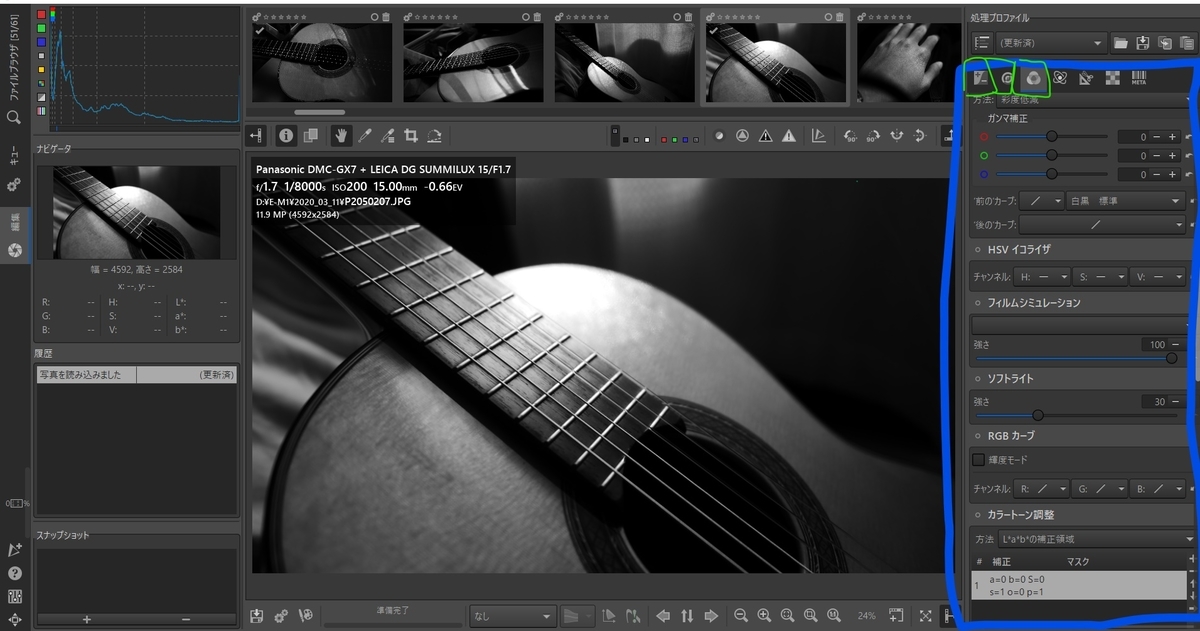Open the film simulation selection dropdown

tap(1080, 325)
